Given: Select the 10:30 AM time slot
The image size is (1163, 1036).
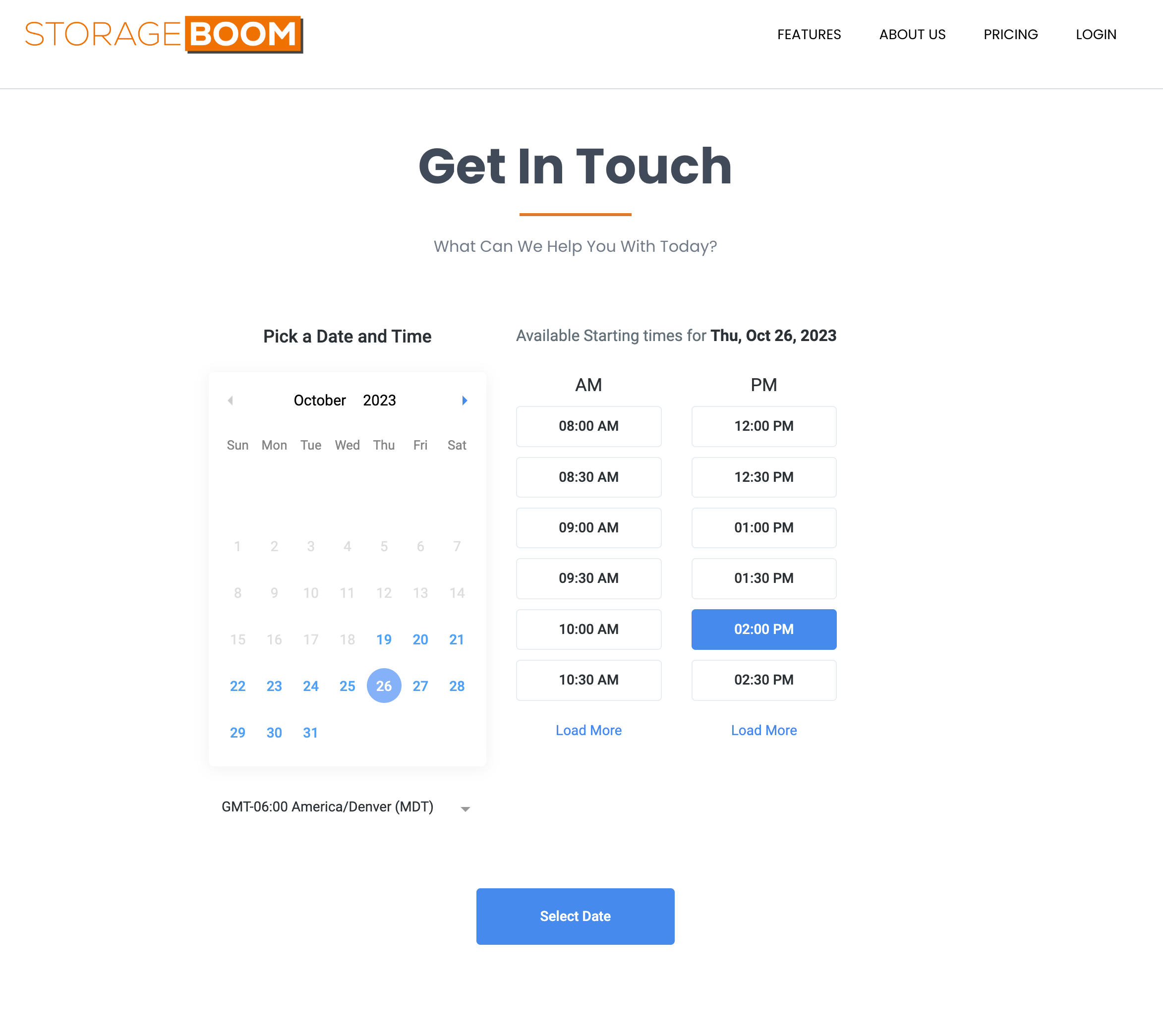Looking at the screenshot, I should click(588, 680).
